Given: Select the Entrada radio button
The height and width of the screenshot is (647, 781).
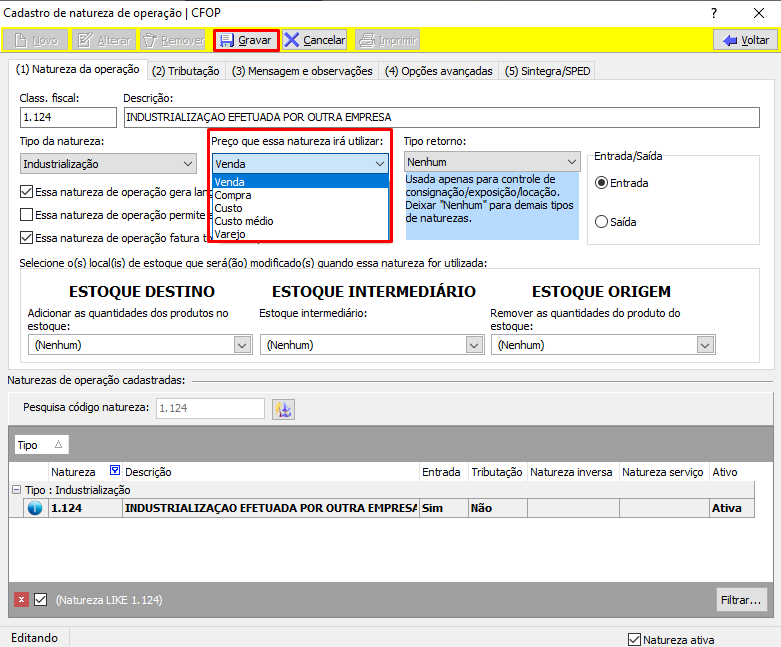Looking at the screenshot, I should 602,183.
